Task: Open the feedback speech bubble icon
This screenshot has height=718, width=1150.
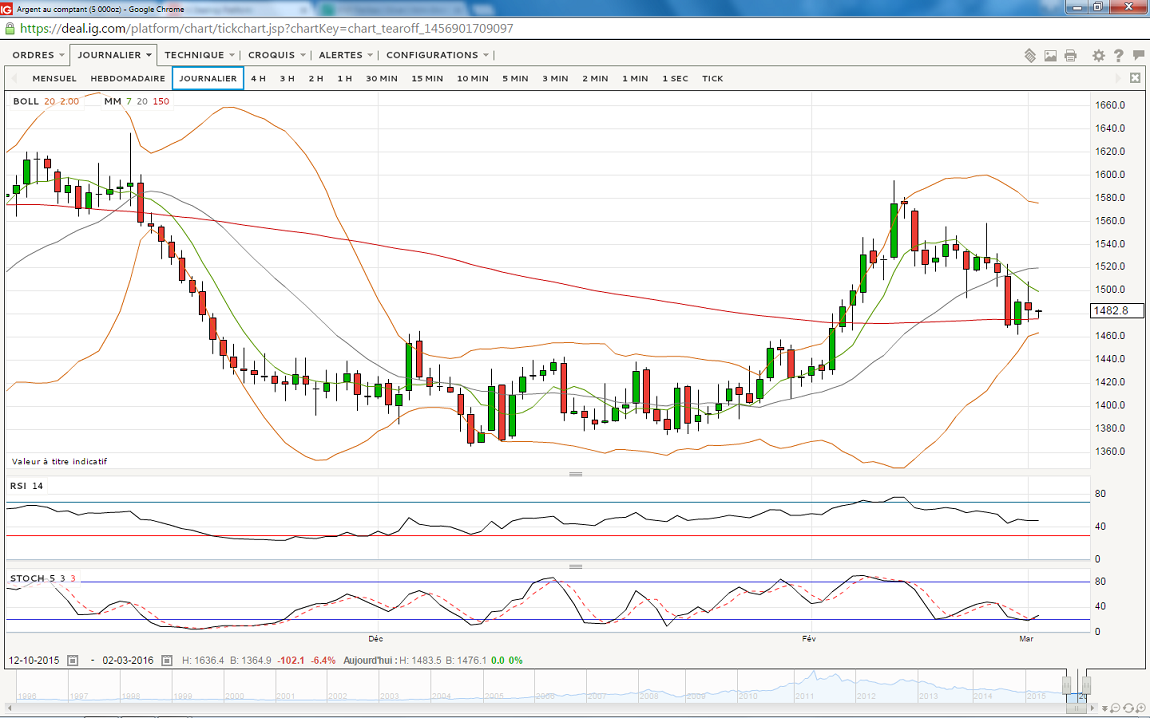Action: pyautogui.click(x=1137, y=56)
